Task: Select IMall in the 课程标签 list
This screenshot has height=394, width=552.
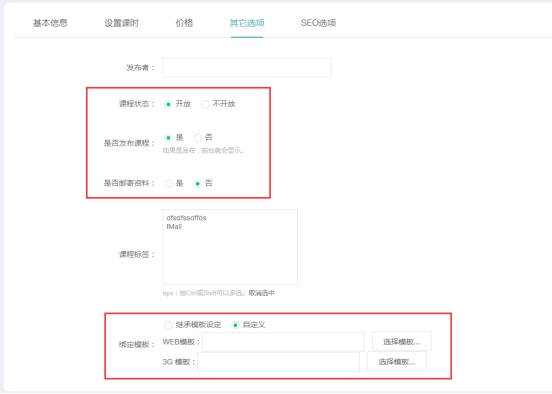Action: tap(174, 227)
